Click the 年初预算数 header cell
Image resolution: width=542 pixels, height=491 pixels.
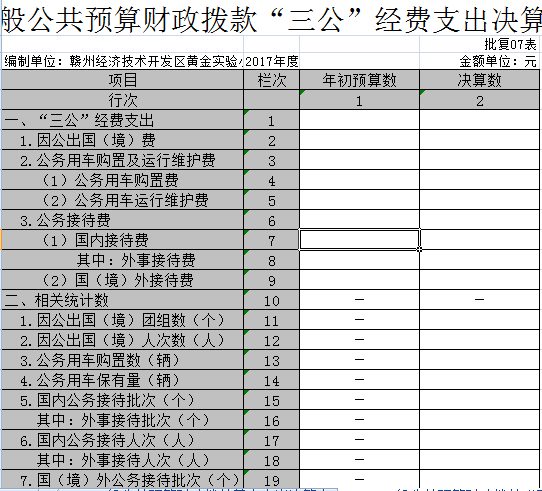point(359,80)
